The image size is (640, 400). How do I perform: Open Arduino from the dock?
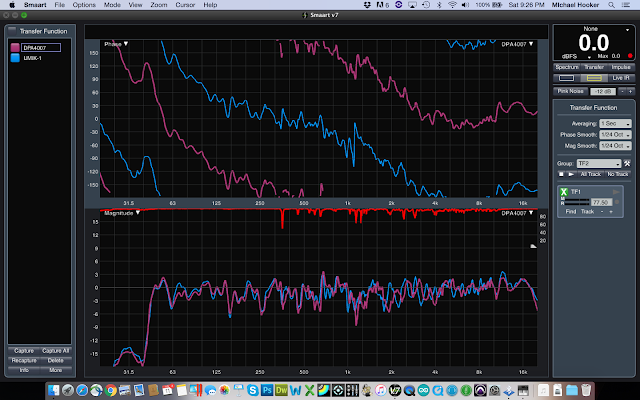(423, 391)
